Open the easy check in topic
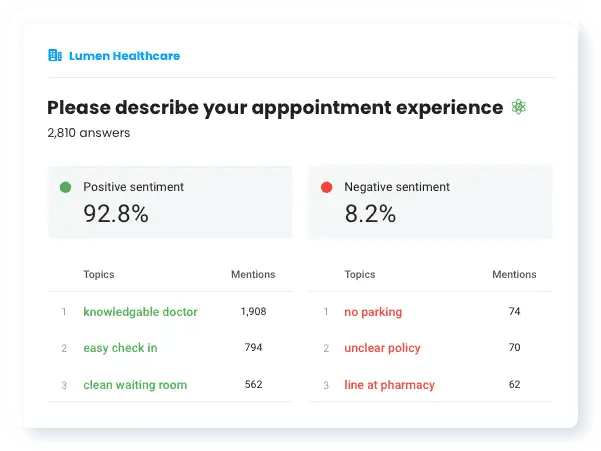The height and width of the screenshot is (451, 601). (120, 348)
